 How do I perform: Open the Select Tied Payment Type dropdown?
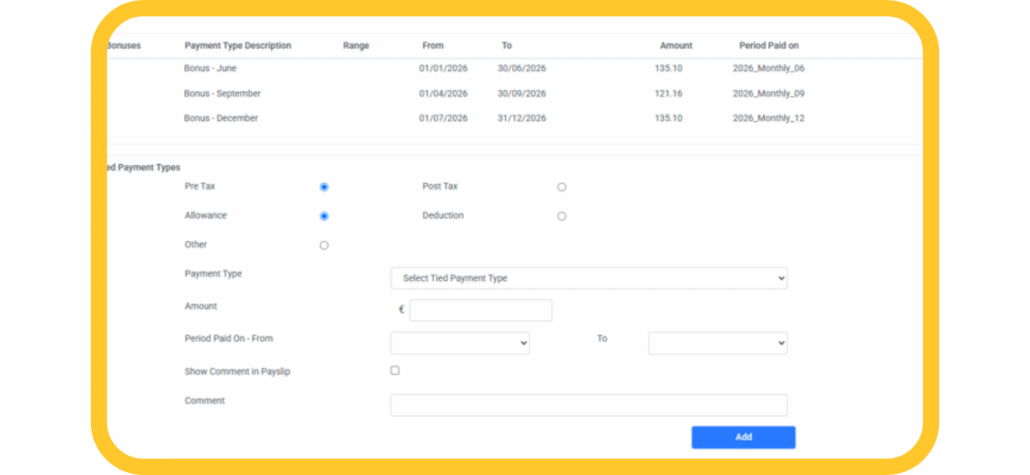coord(589,278)
